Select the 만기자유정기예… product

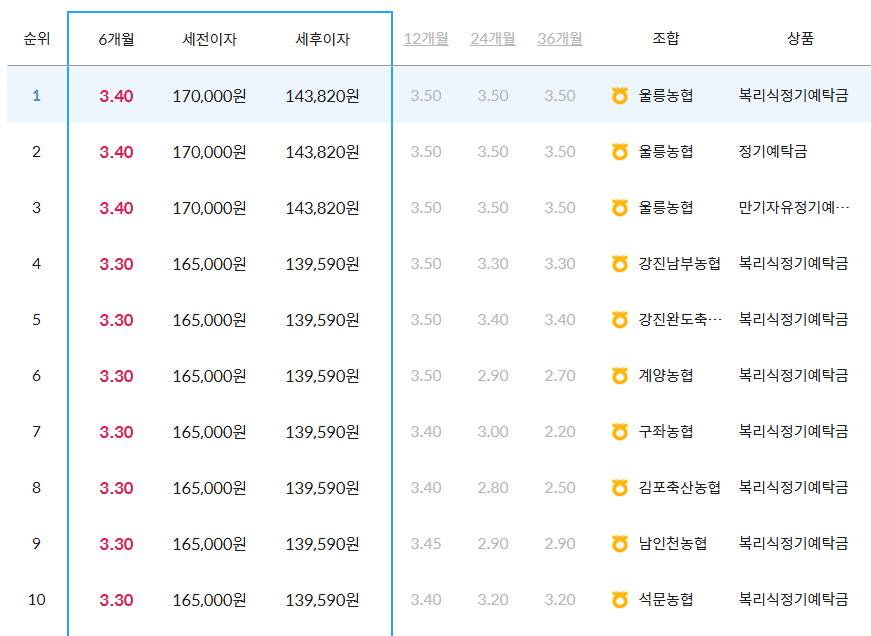click(x=794, y=208)
